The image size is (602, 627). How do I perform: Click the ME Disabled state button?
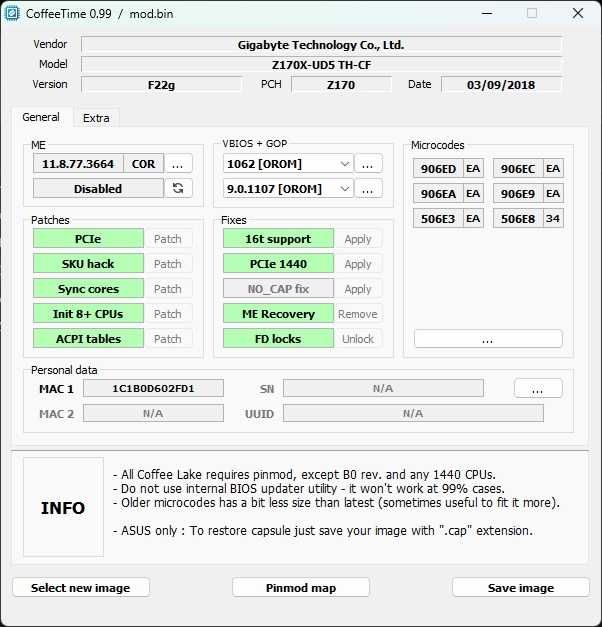pyautogui.click(x=98, y=188)
